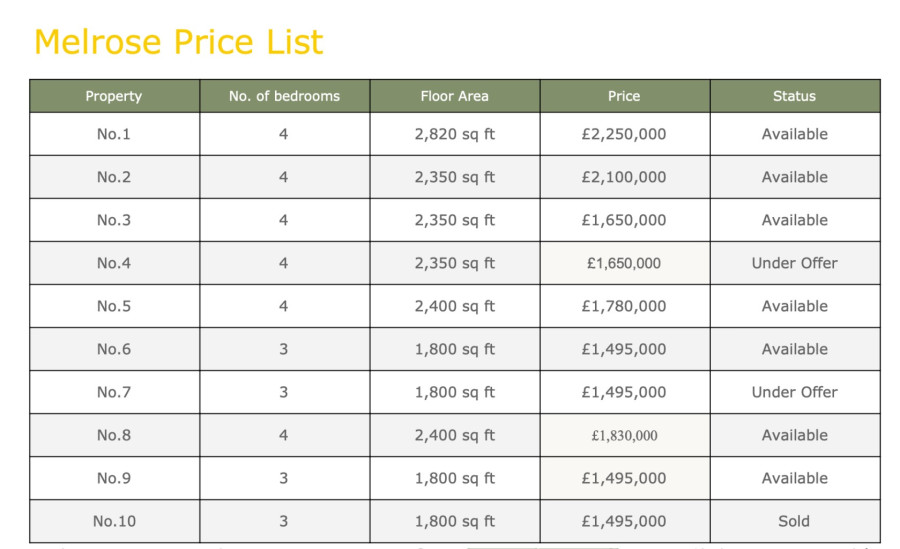
Task: Click the Floor Area column header
Action: coord(455,96)
